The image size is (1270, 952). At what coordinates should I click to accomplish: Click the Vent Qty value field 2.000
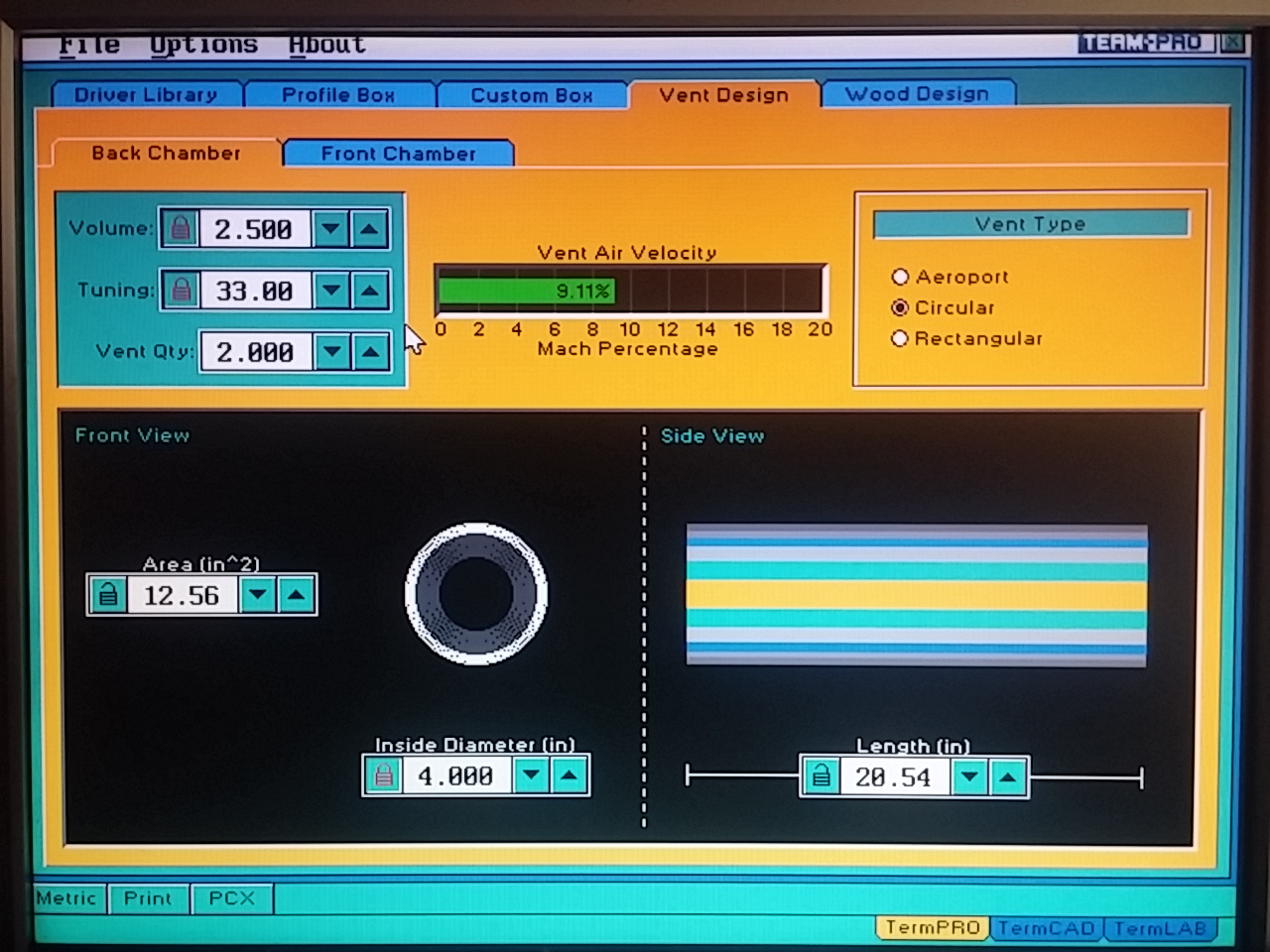point(256,351)
